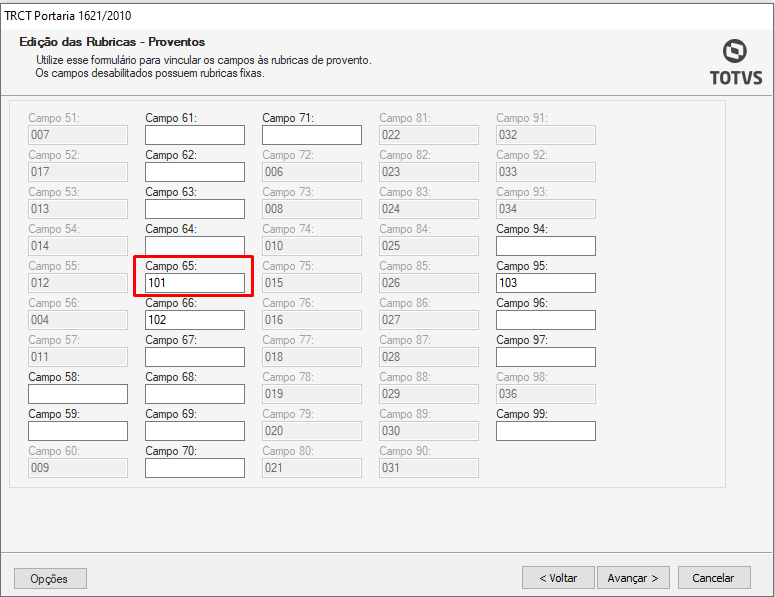The image size is (775, 597).
Task: Click the disabled Campo 78 field showing 019
Action: pyautogui.click(x=312, y=394)
